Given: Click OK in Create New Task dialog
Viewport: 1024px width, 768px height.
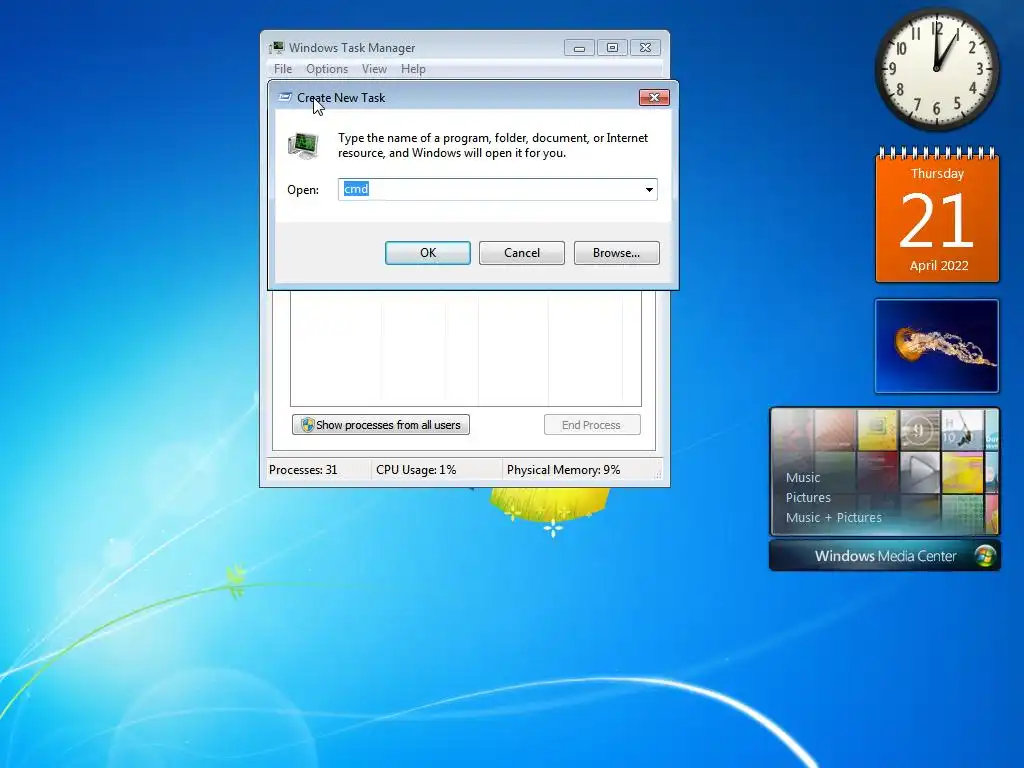Looking at the screenshot, I should click(428, 253).
